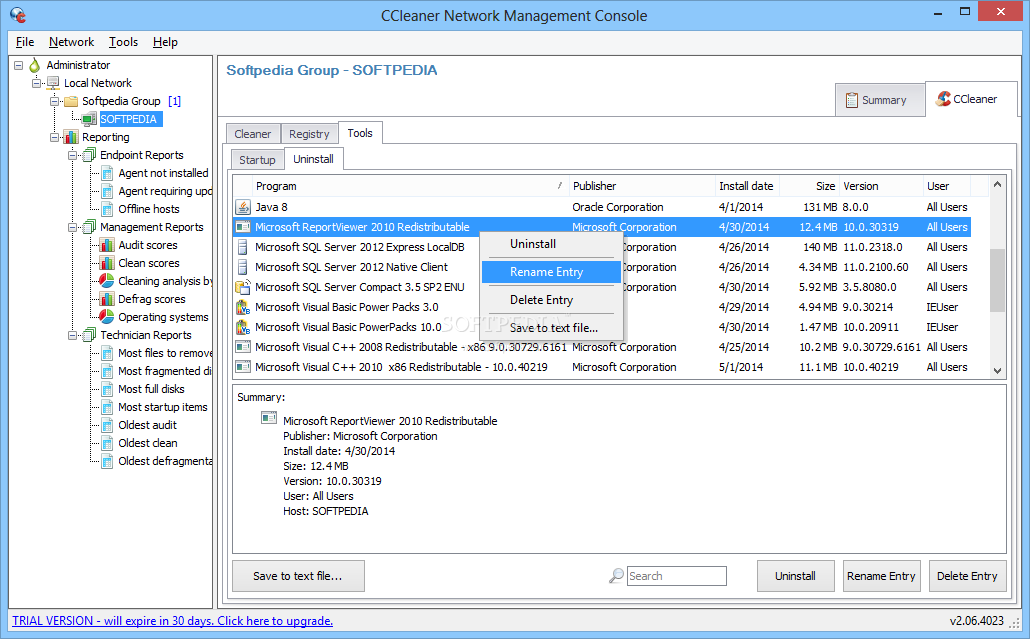The width and height of the screenshot is (1030, 639).
Task: Focus the Search input field
Action: click(x=677, y=576)
